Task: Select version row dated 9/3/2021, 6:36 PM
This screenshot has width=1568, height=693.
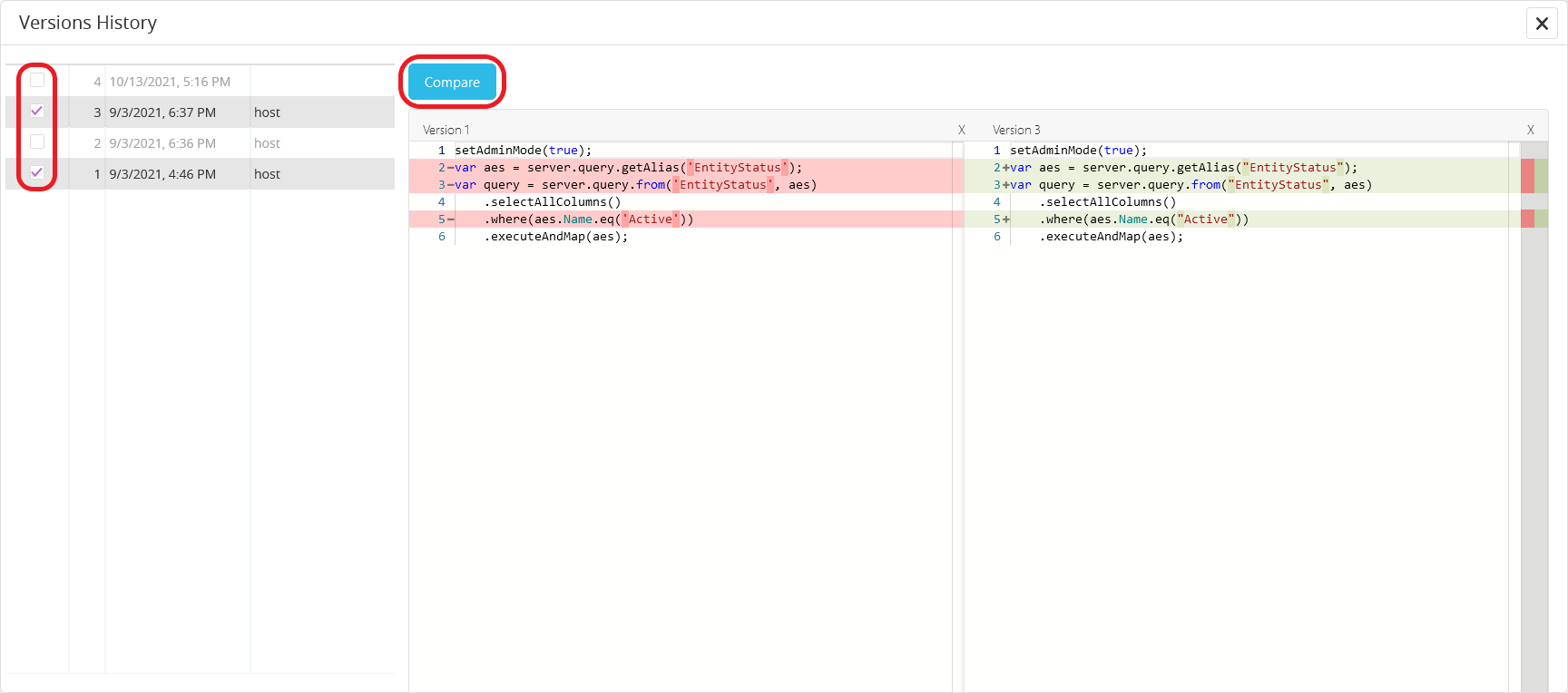Action: (162, 143)
